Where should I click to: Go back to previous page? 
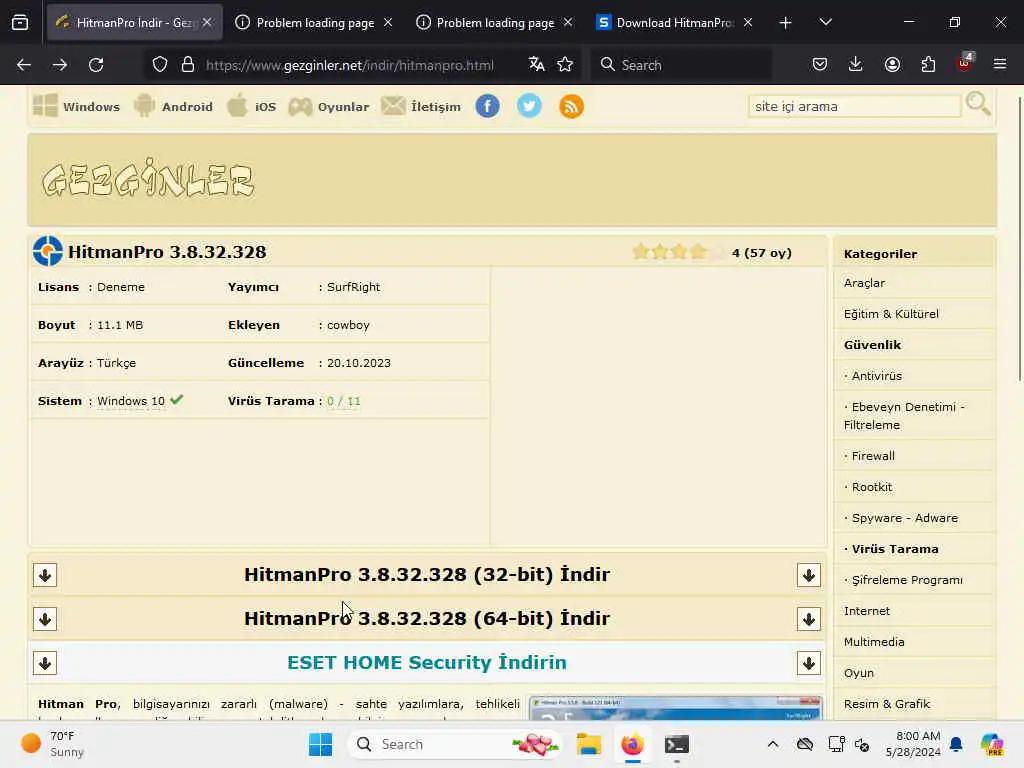pyautogui.click(x=24, y=65)
